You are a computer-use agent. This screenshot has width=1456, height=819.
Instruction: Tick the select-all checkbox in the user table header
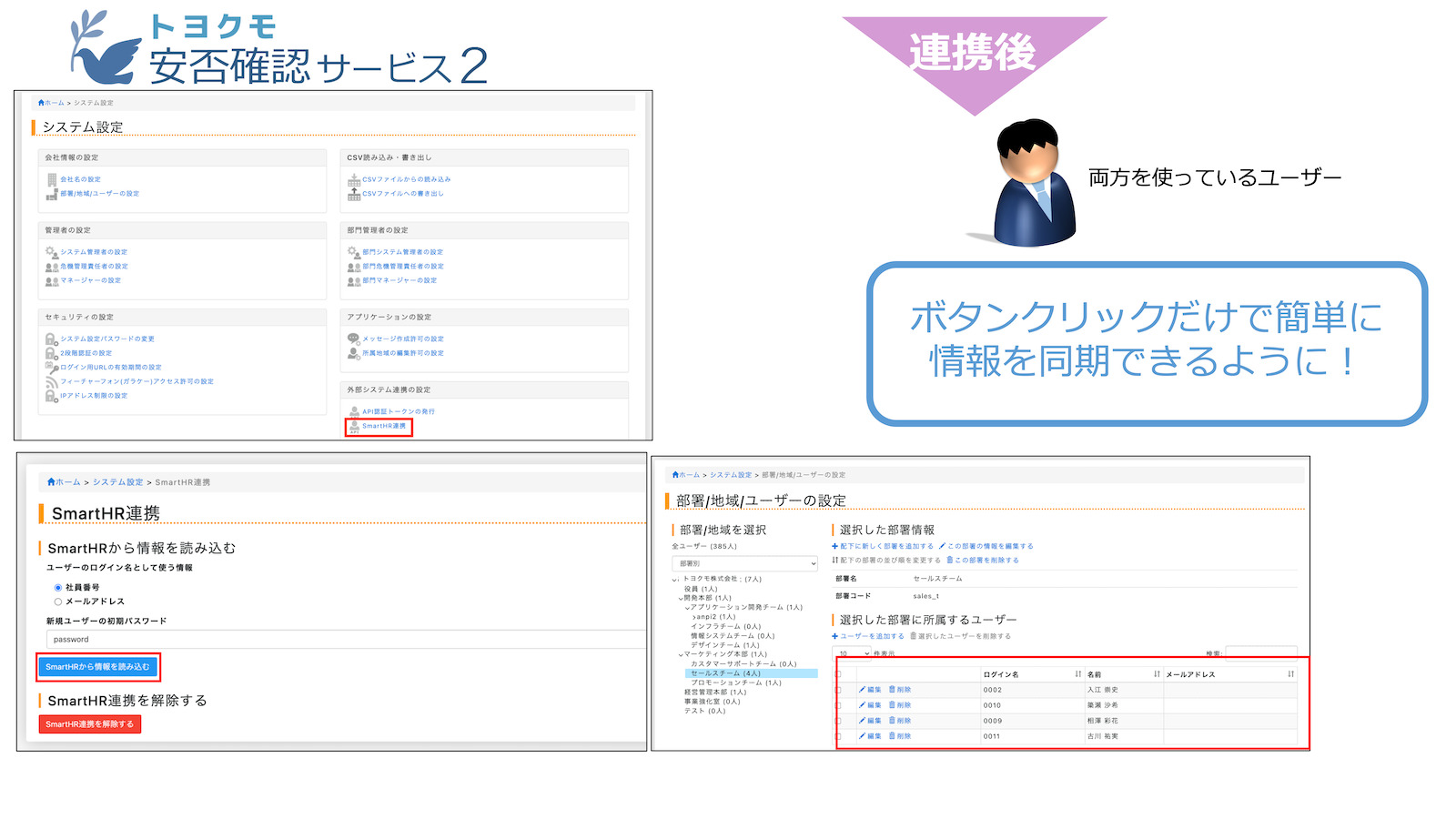838,674
